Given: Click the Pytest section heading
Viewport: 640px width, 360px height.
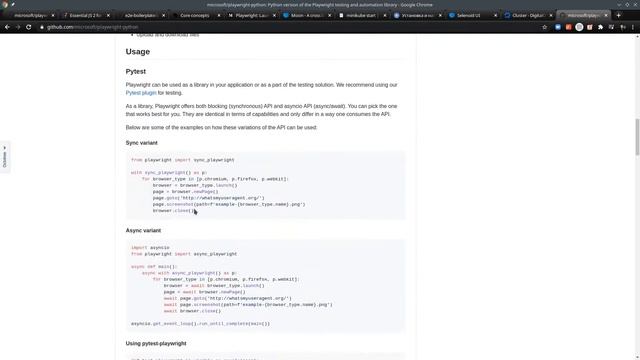Looking at the screenshot, I should coord(136,71).
